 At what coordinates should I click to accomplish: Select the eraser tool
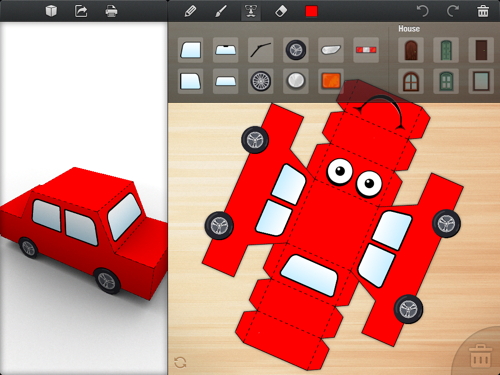point(281,12)
